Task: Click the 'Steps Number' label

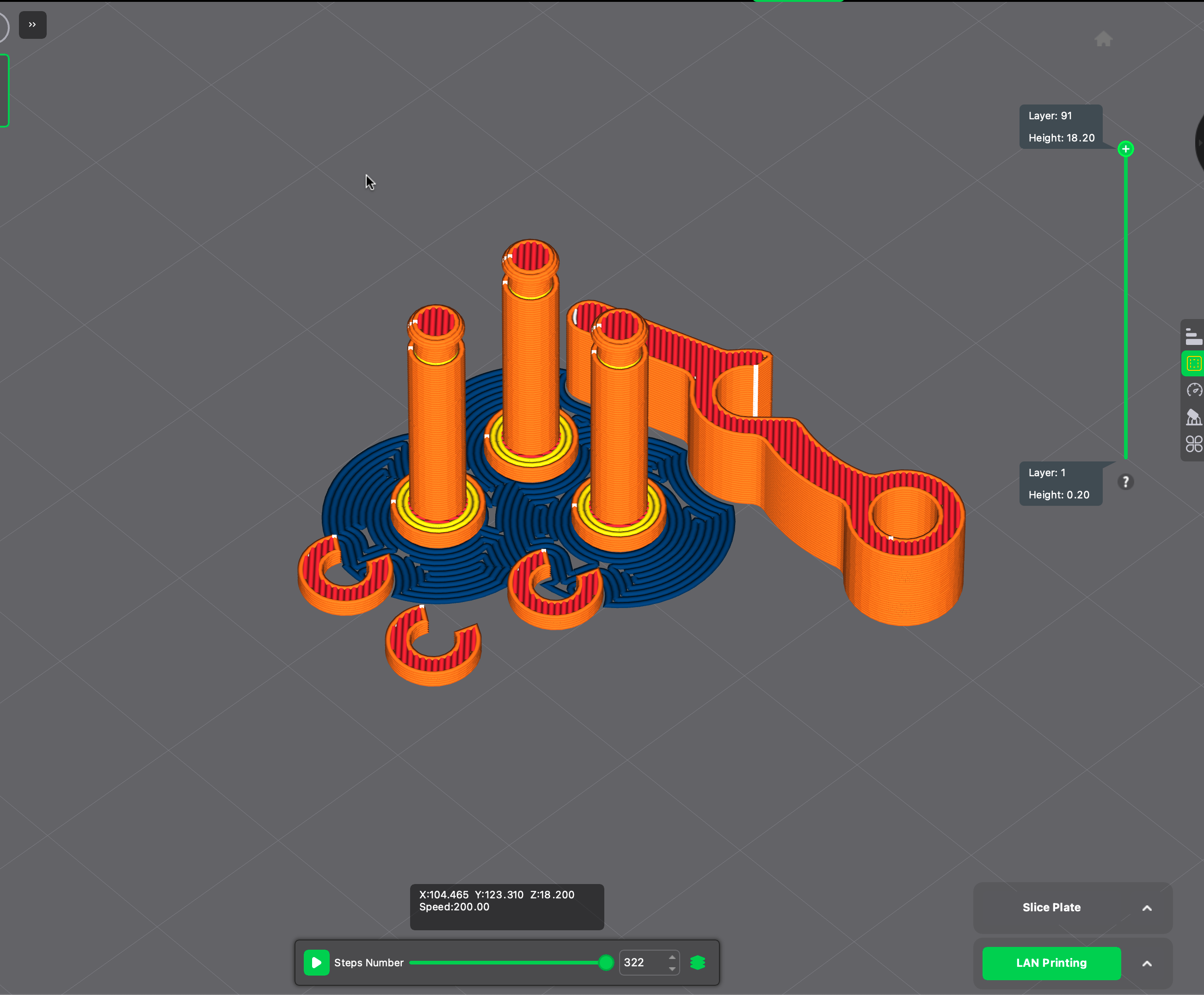Action: pyautogui.click(x=369, y=963)
